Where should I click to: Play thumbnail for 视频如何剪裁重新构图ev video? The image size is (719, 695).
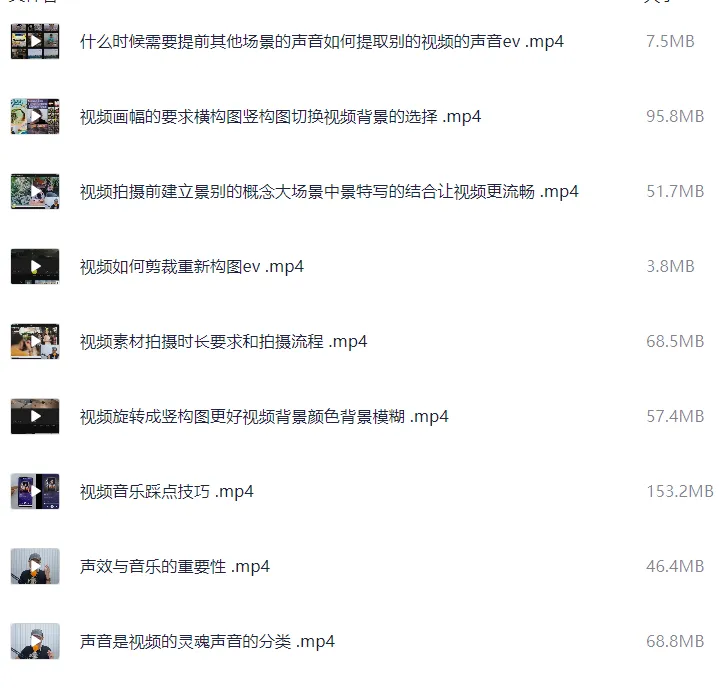35,266
